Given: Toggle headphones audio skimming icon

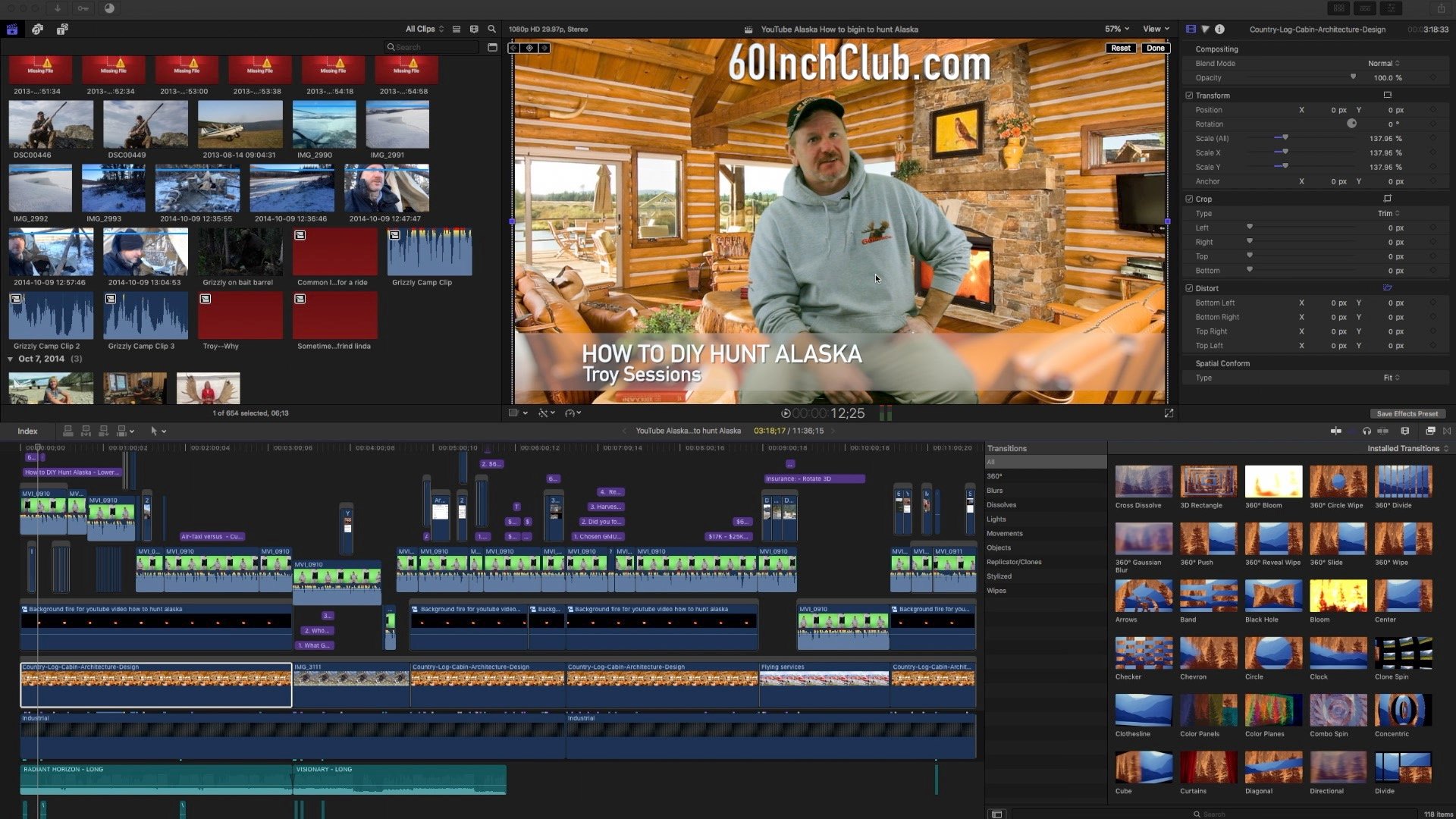Looking at the screenshot, I should [x=1367, y=431].
